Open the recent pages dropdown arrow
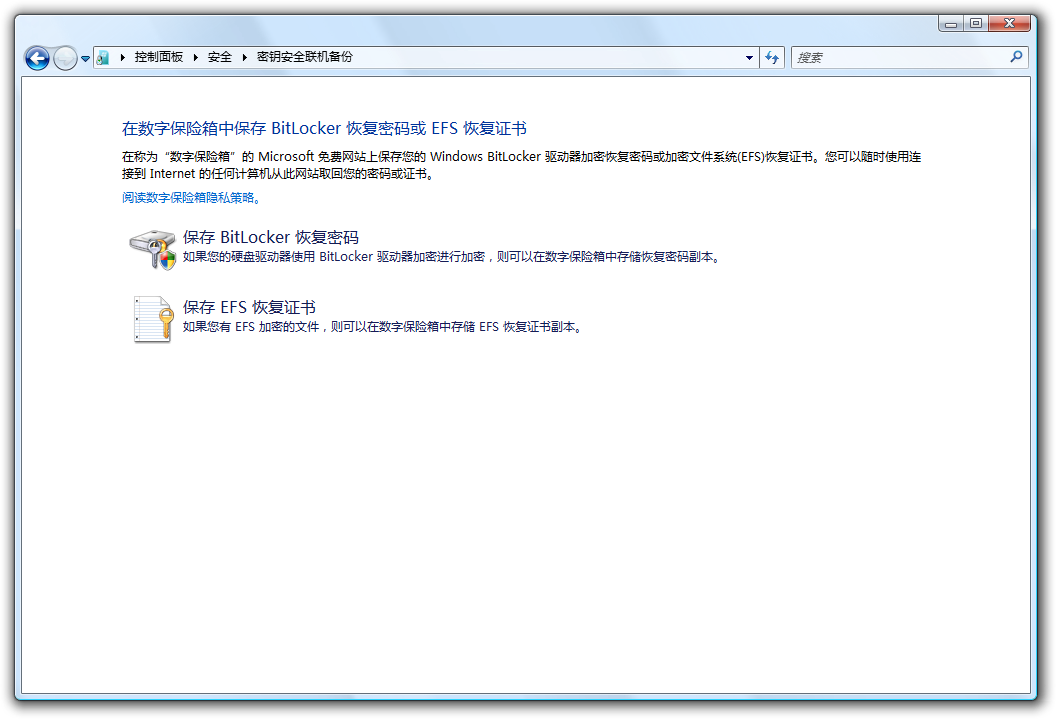This screenshot has height=720, width=1056. (x=86, y=59)
